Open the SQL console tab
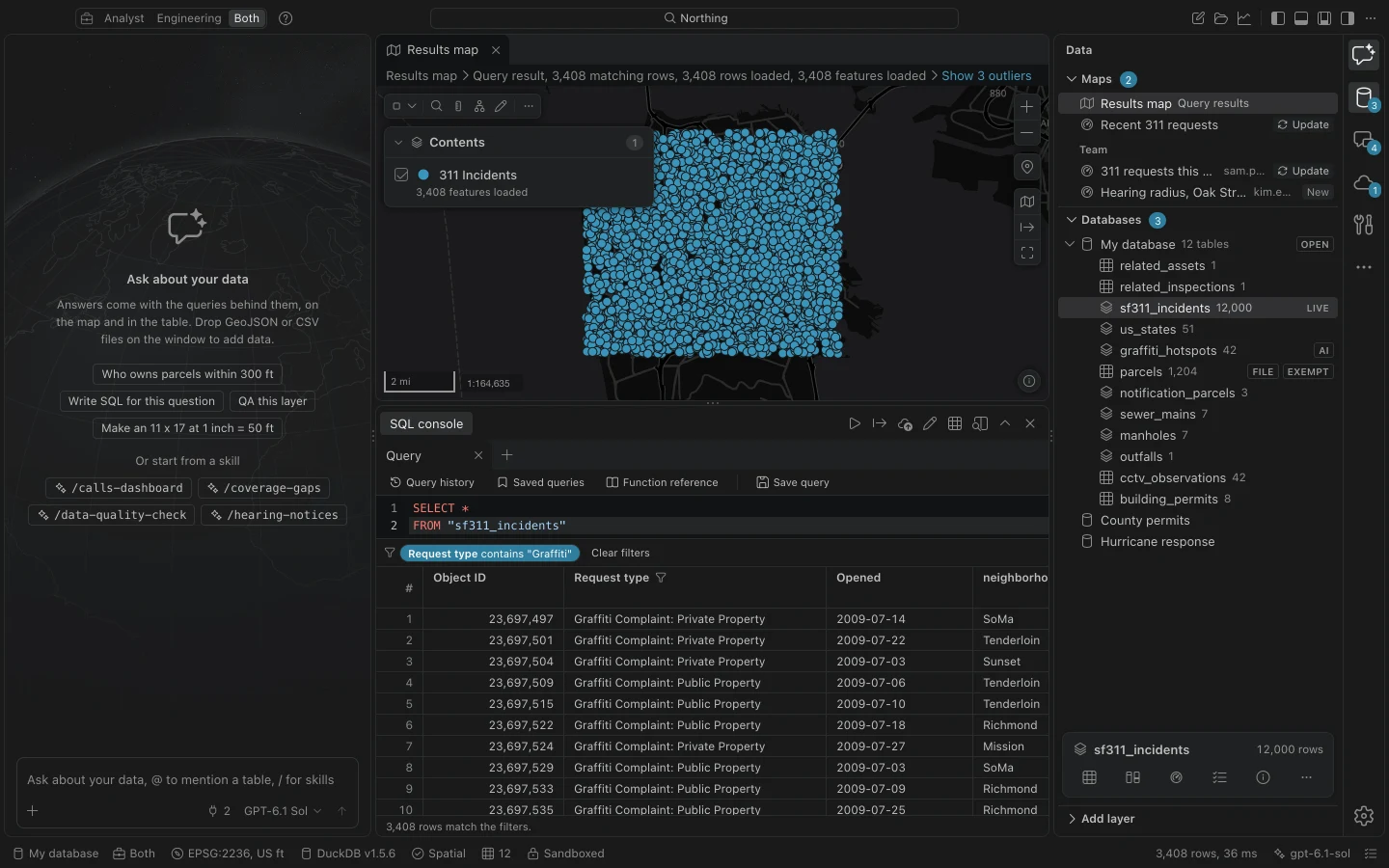 pos(426,423)
